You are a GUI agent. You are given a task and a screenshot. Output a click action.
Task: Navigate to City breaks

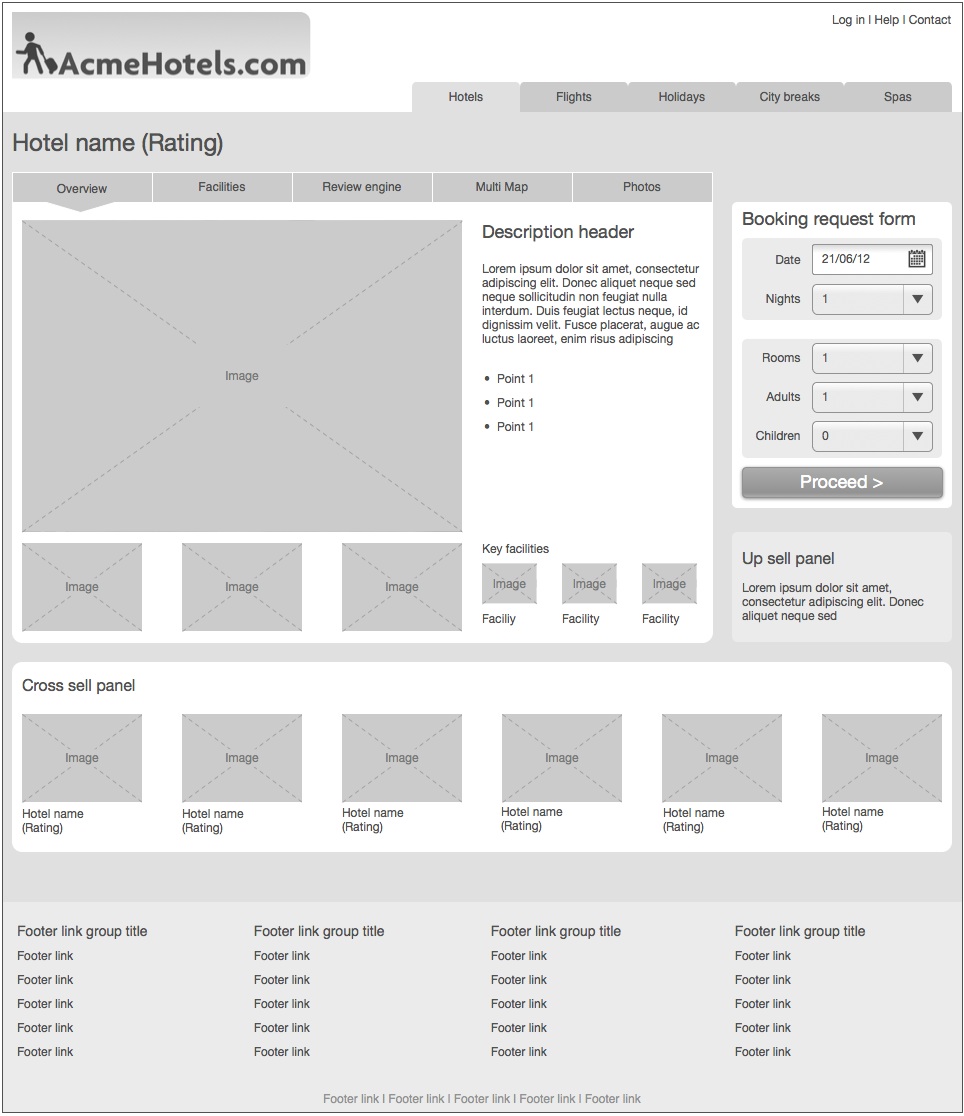click(x=789, y=96)
